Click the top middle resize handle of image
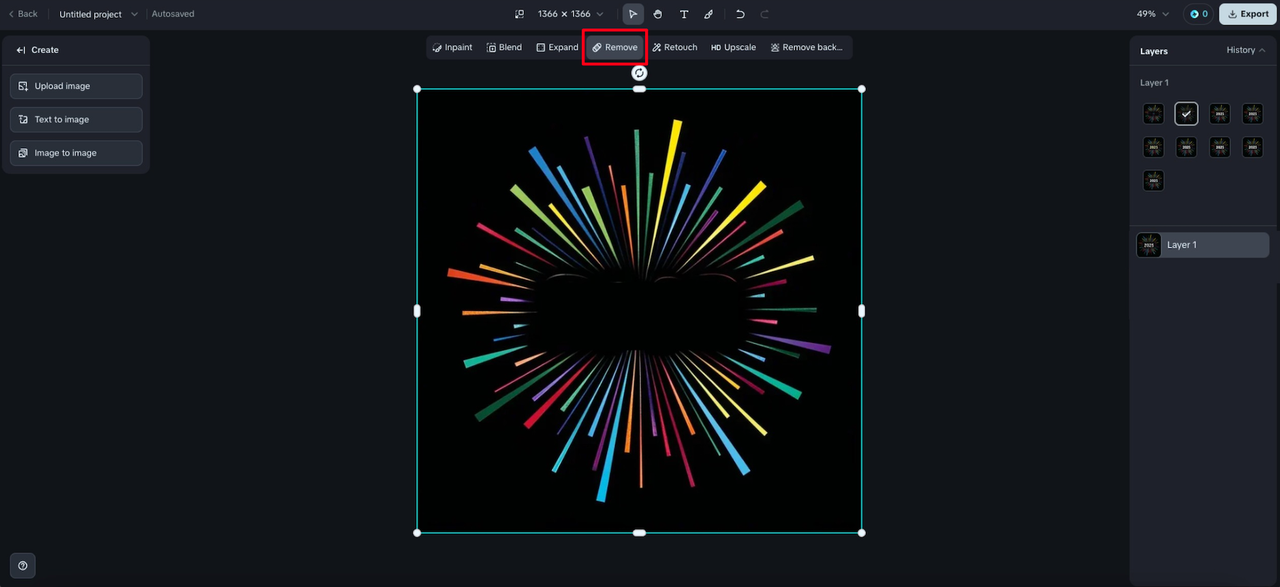 click(639, 89)
